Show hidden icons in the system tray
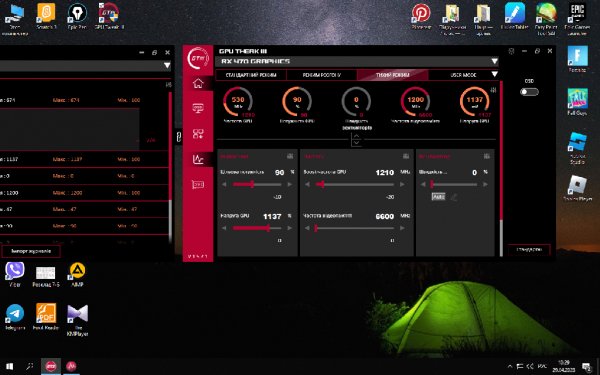This screenshot has width=600, height=375. click(x=509, y=367)
